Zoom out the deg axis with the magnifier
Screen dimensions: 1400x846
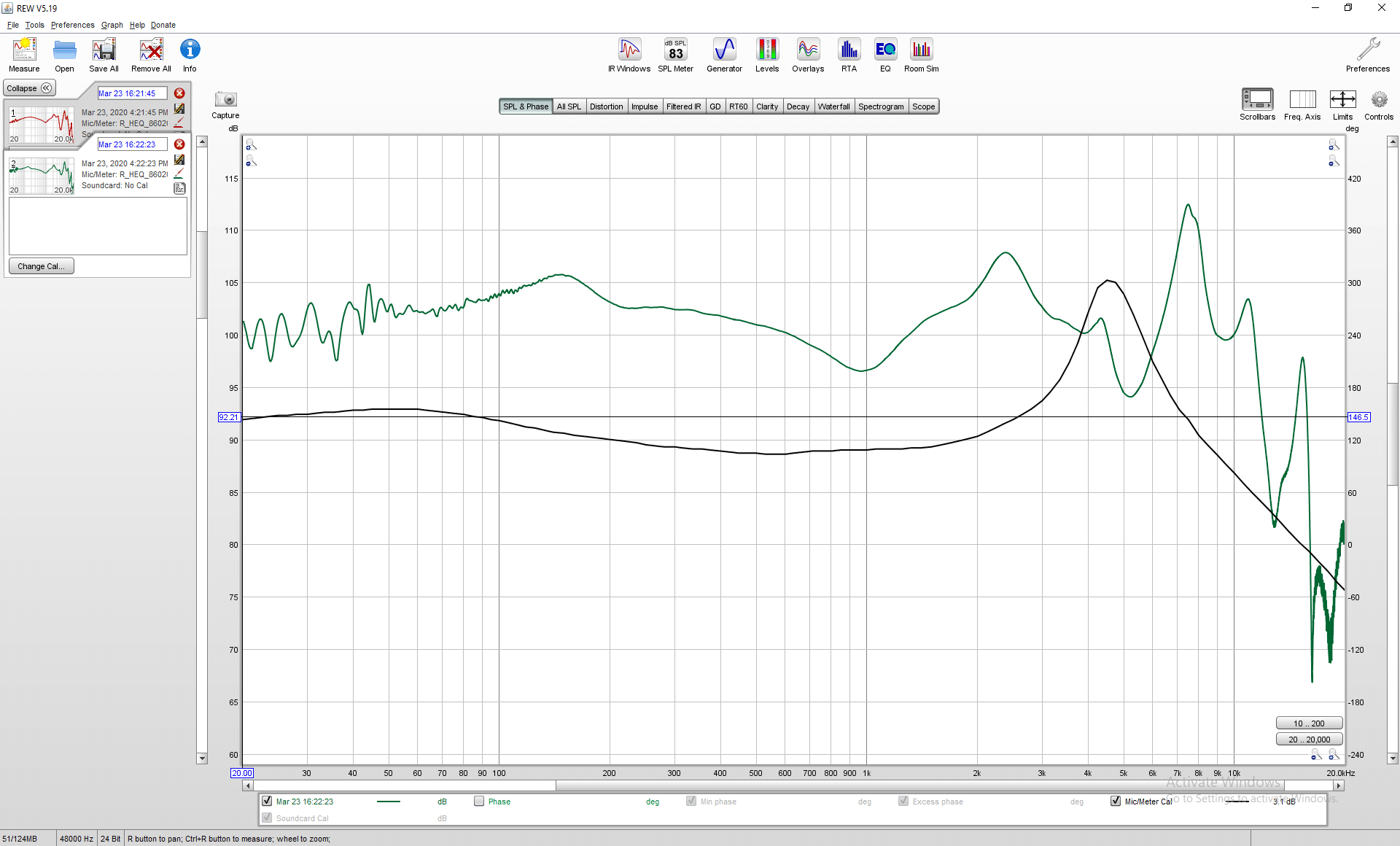(x=1334, y=161)
